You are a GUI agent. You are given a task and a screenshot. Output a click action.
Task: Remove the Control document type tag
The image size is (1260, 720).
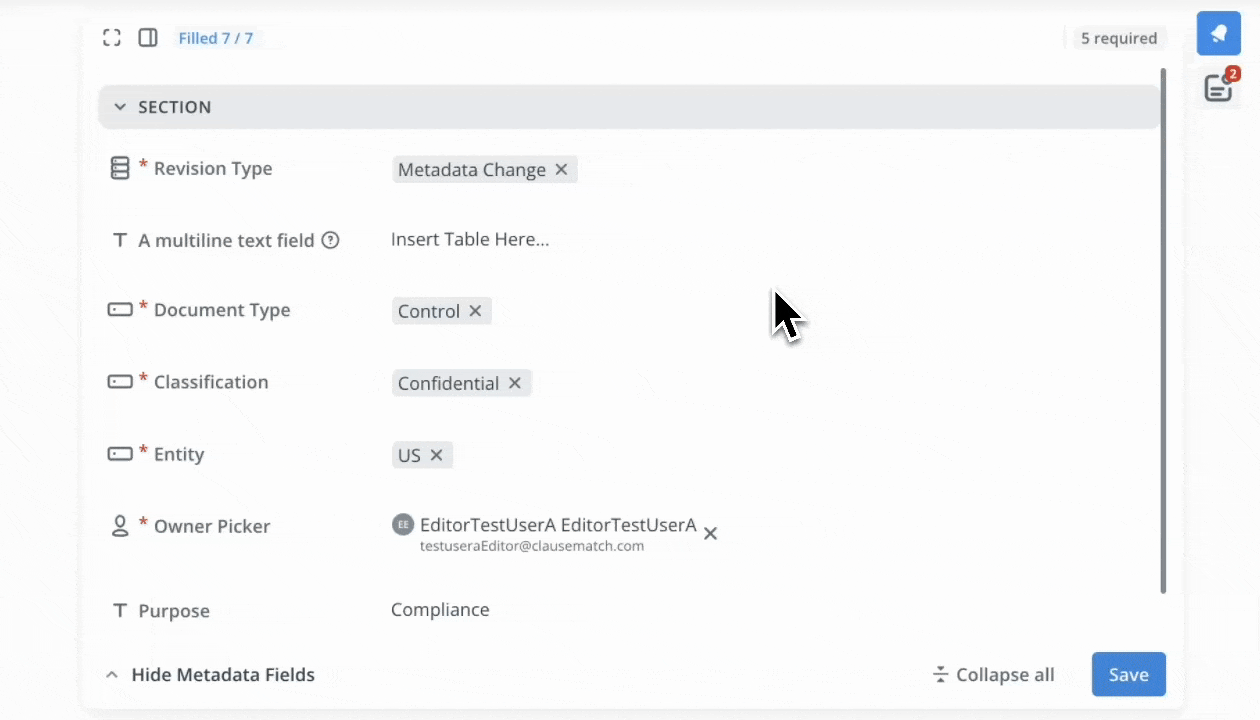point(476,311)
